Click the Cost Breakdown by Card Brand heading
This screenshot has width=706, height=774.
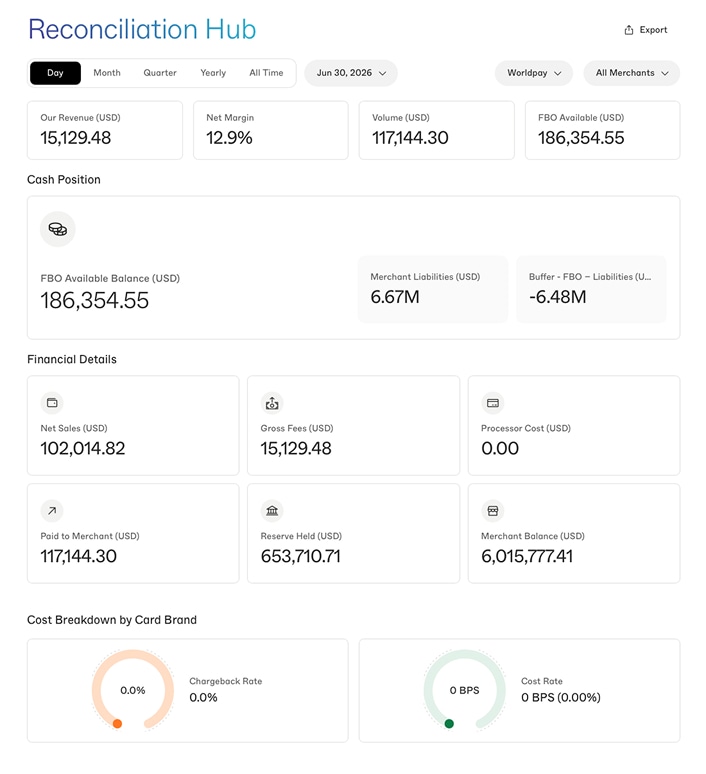point(112,620)
